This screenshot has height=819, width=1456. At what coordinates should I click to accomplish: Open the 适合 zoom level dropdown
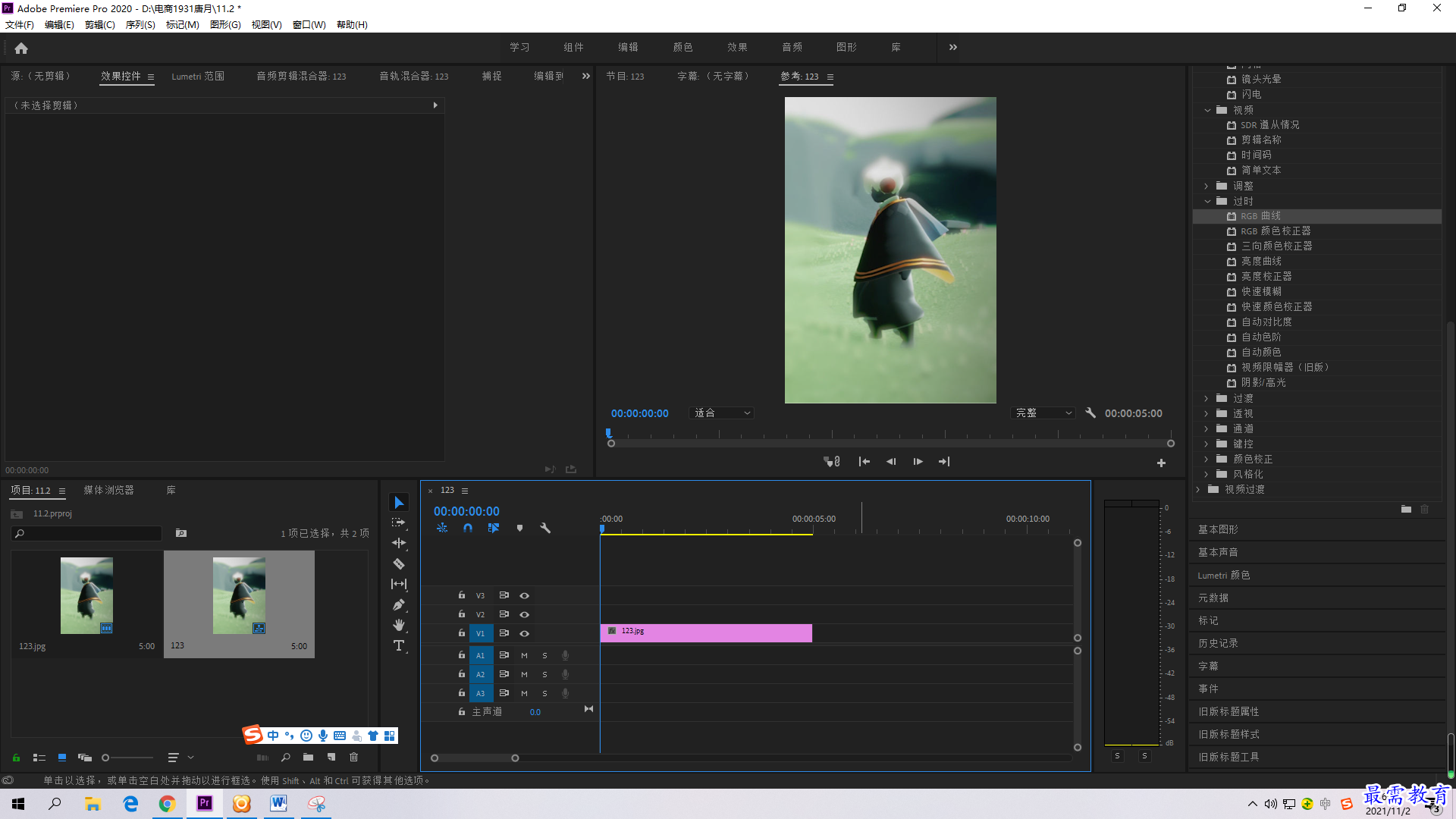pos(722,413)
